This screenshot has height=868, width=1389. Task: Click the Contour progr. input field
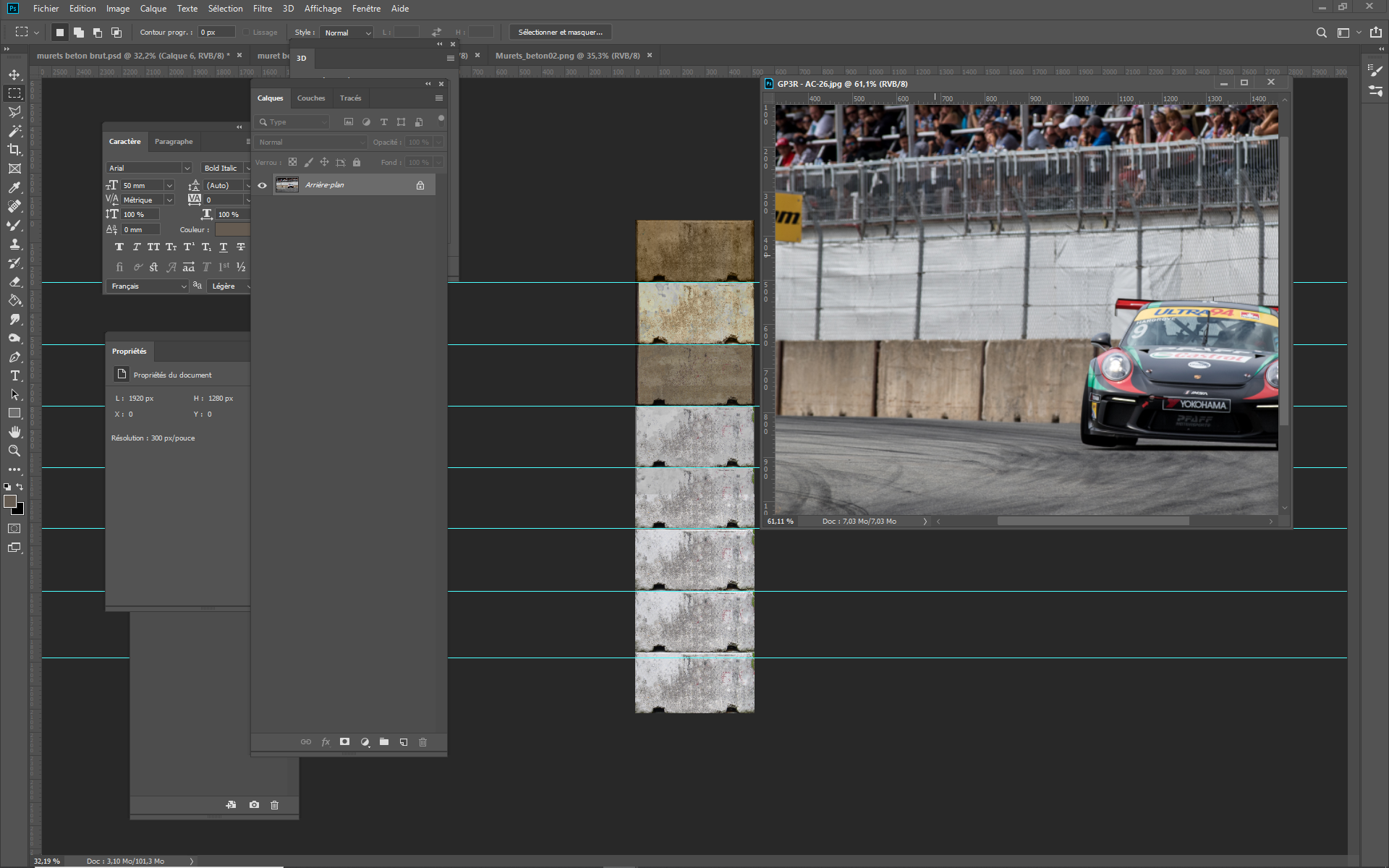point(216,33)
